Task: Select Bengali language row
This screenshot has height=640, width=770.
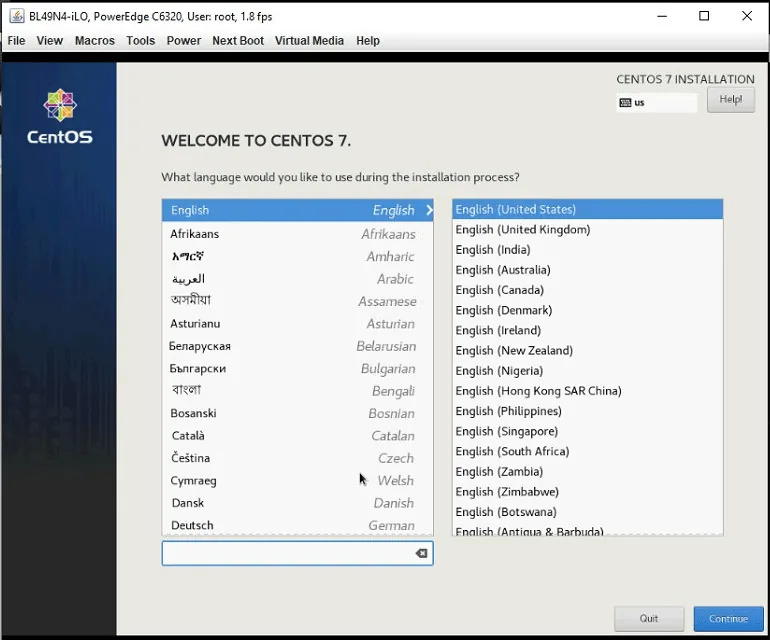Action: coord(298,391)
